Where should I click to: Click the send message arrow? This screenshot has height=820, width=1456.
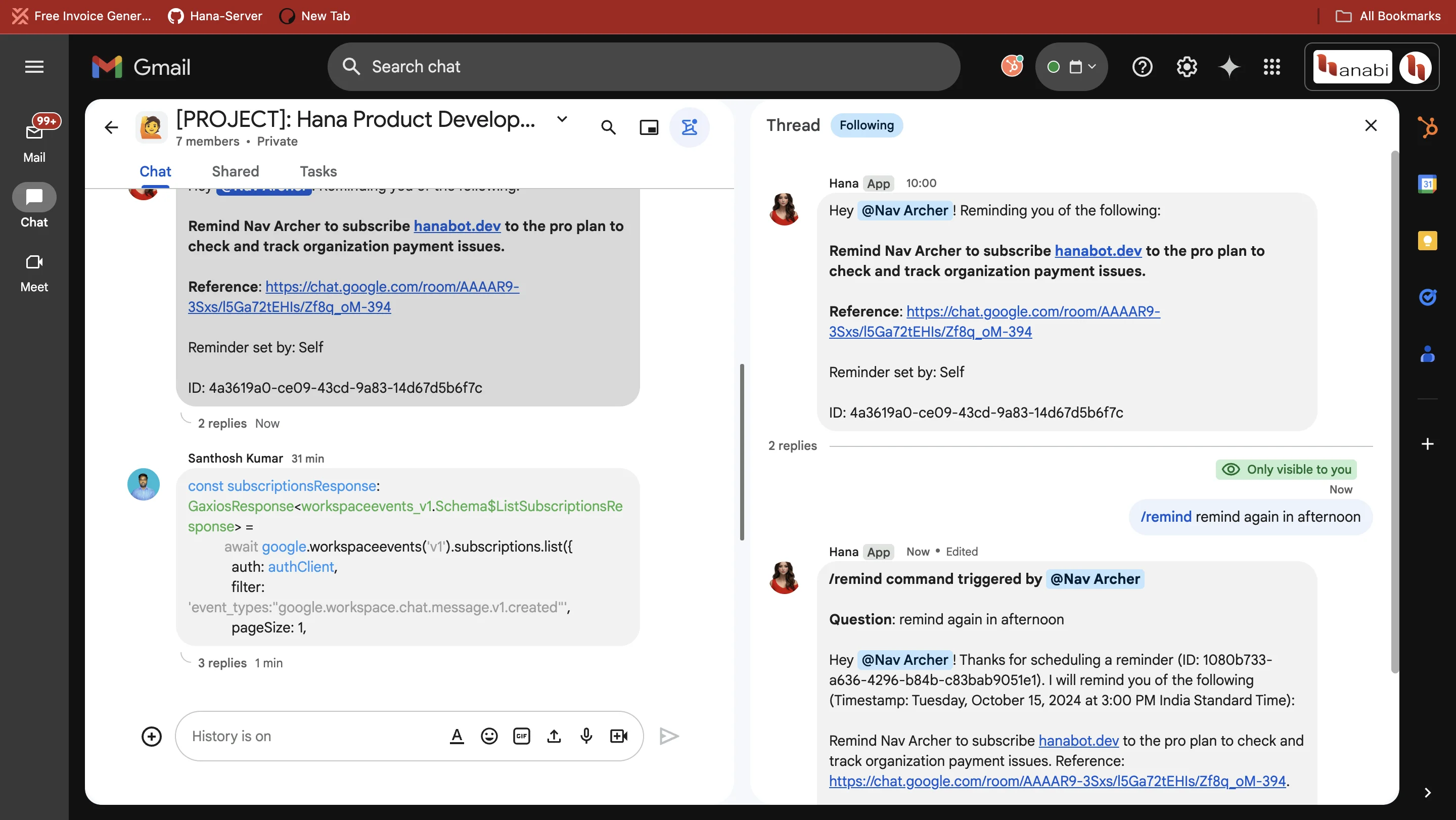(669, 737)
